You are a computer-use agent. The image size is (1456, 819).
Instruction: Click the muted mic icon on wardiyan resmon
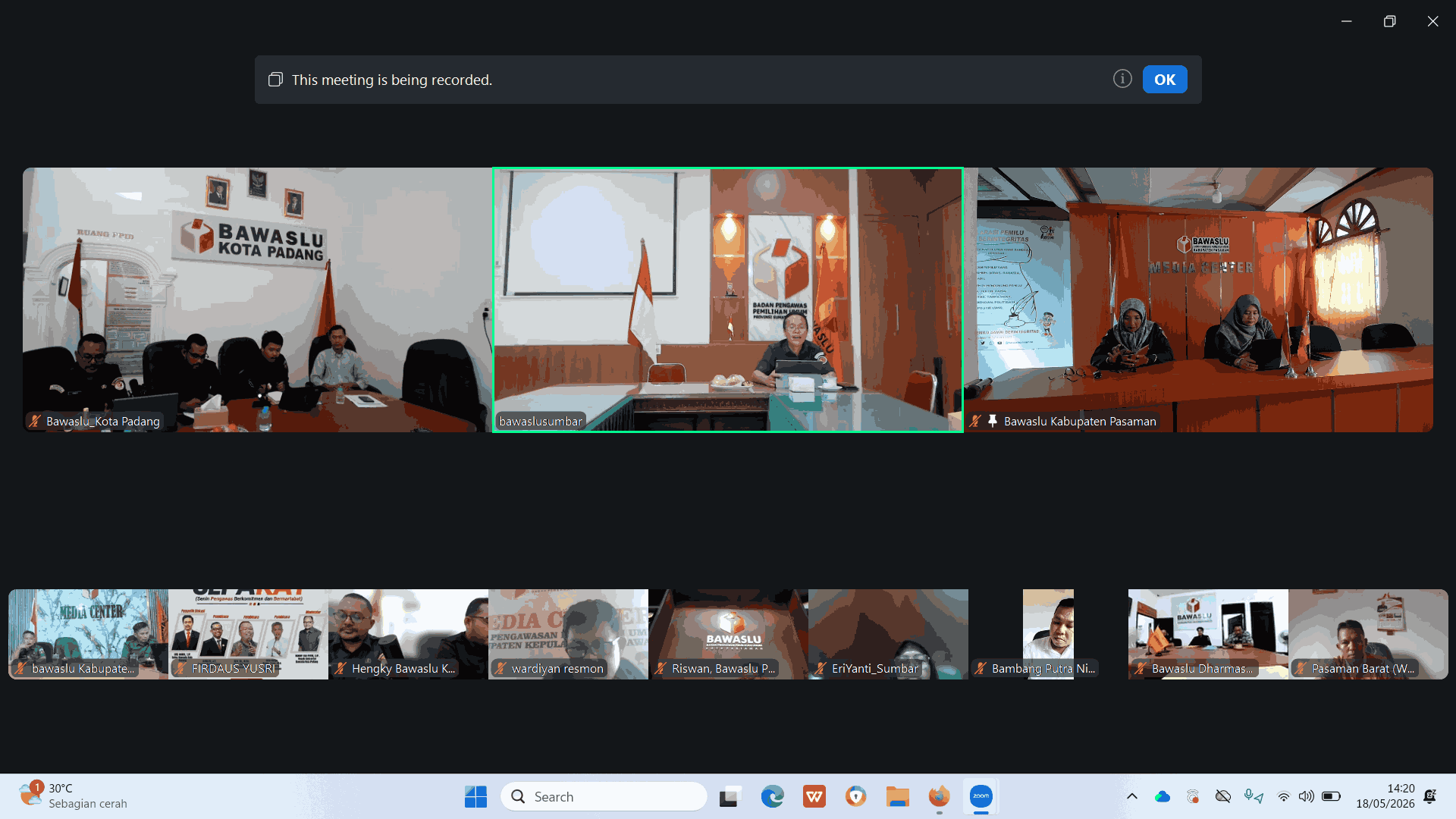tap(500, 668)
